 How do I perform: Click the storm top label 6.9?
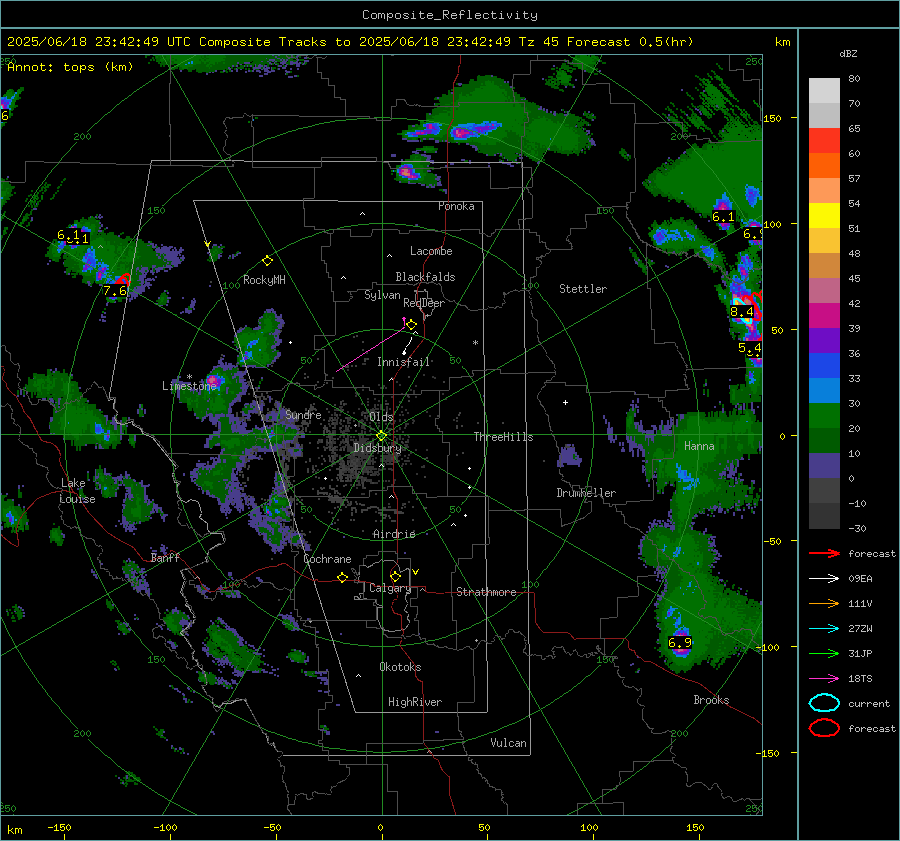coord(680,643)
